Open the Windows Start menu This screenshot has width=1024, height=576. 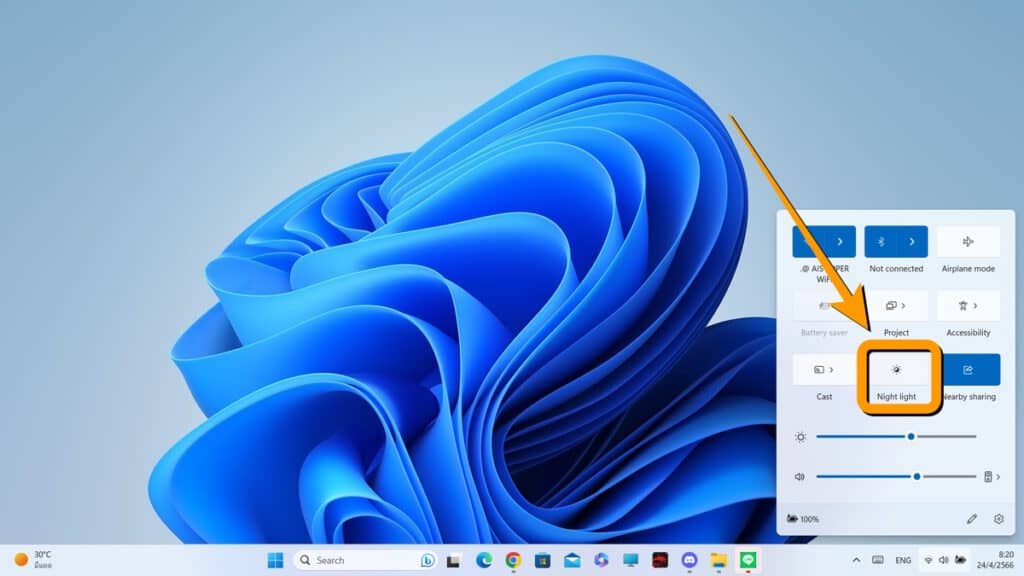click(276, 560)
